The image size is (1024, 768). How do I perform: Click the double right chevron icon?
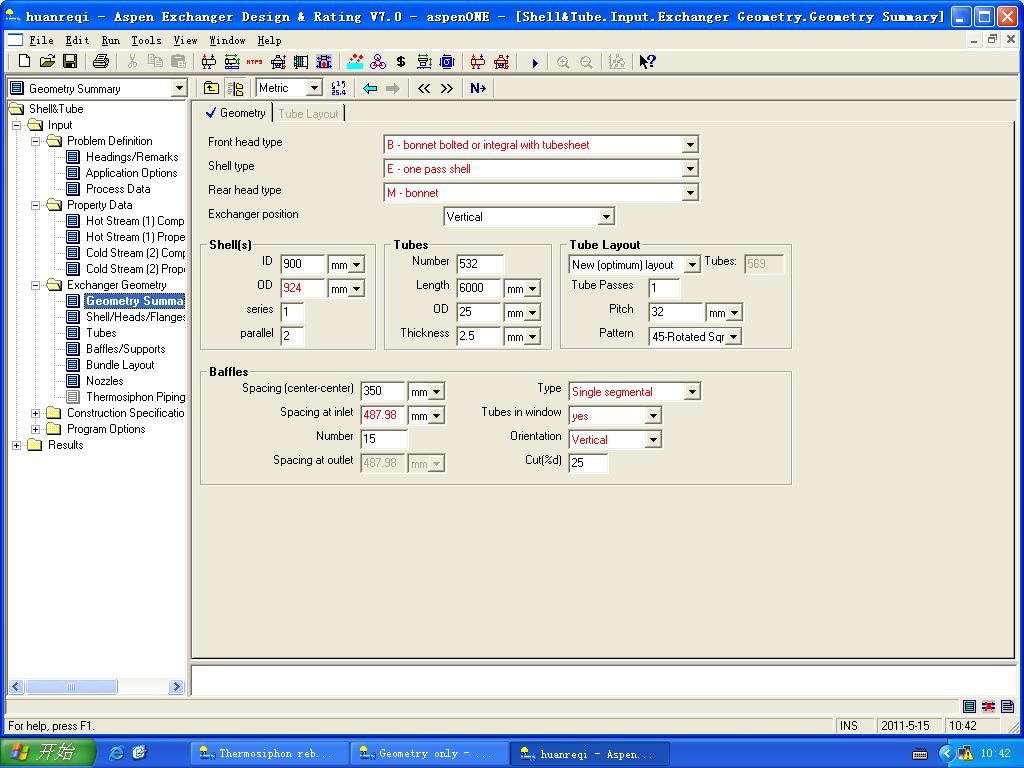point(447,88)
